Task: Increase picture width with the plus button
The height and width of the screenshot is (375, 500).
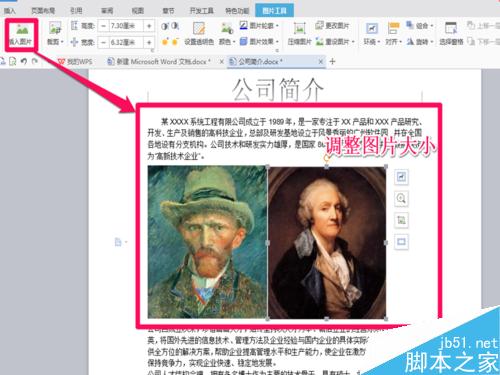Action: (149, 42)
